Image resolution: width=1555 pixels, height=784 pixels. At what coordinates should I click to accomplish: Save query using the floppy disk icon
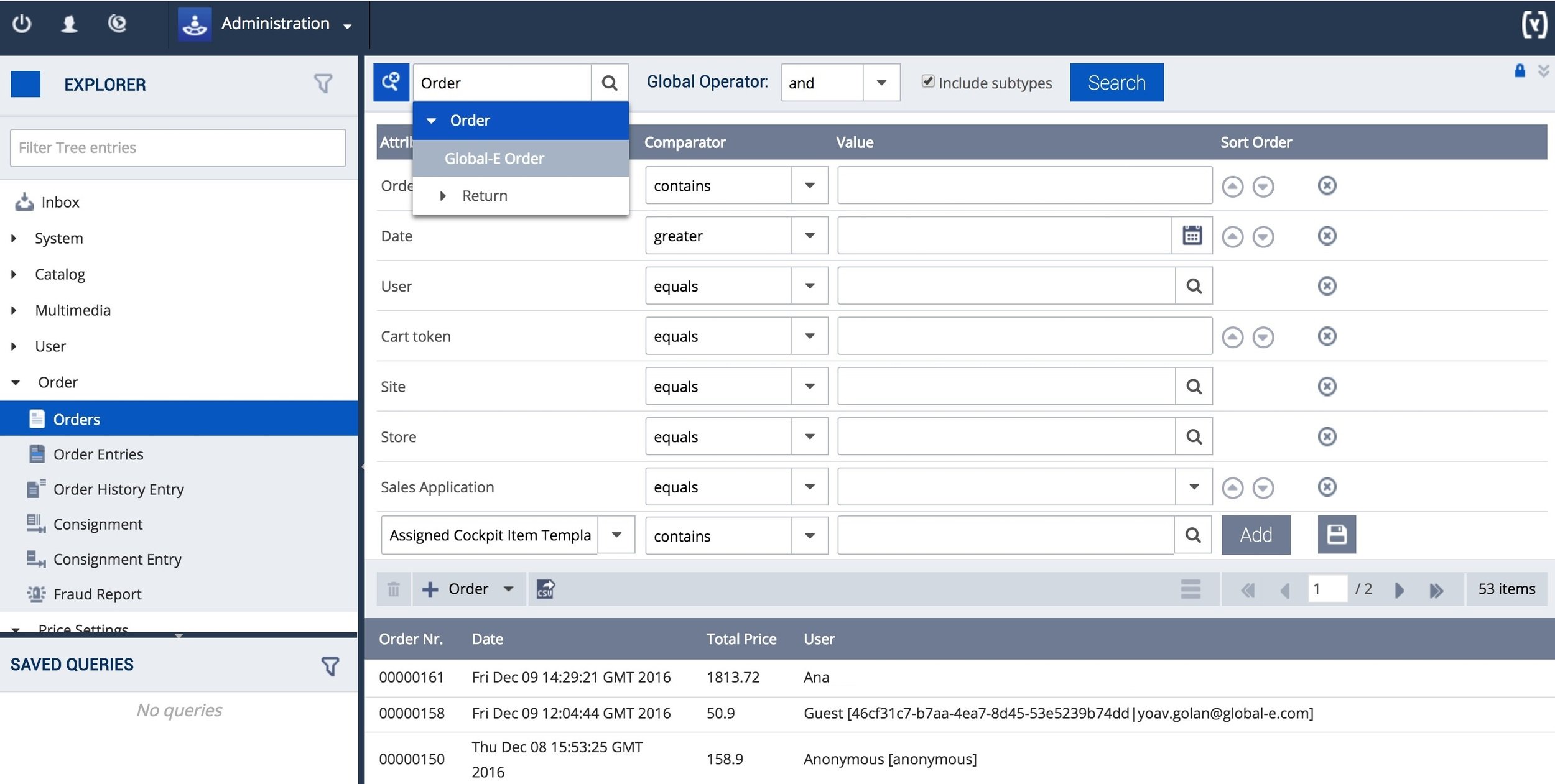point(1337,535)
